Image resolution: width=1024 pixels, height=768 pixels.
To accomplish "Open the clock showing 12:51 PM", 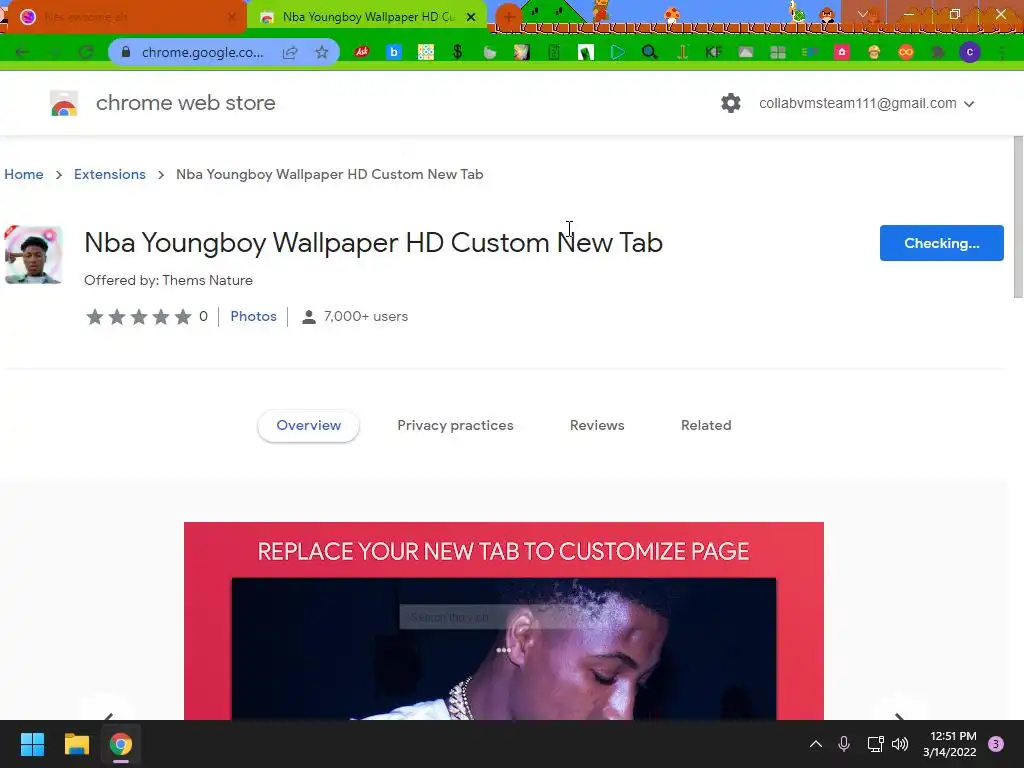I will click(950, 744).
